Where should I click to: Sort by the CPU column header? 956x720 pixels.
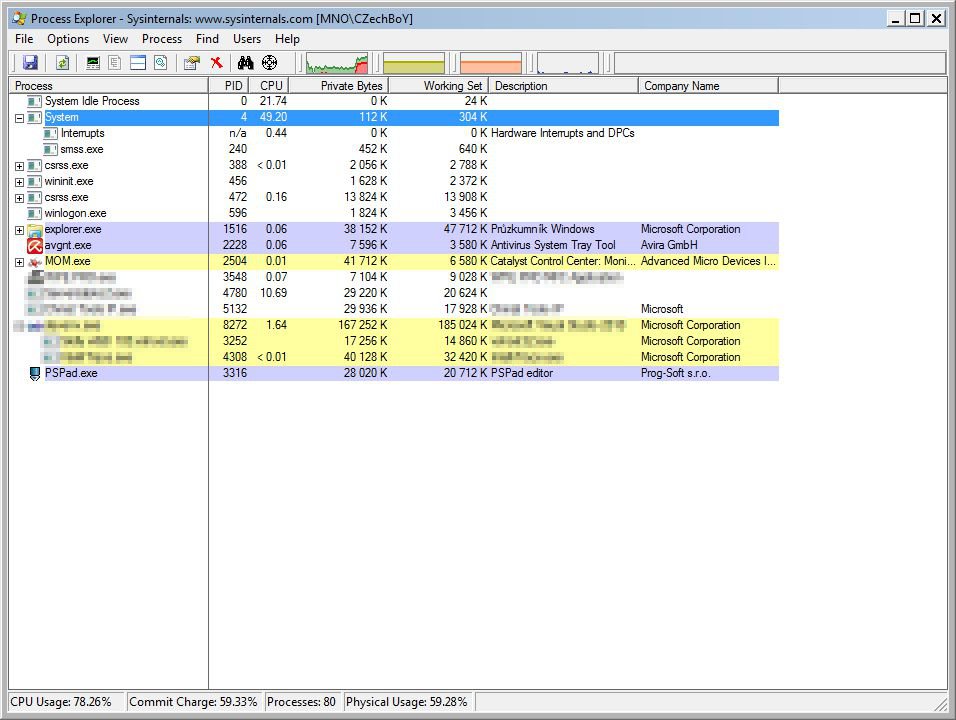[x=269, y=85]
